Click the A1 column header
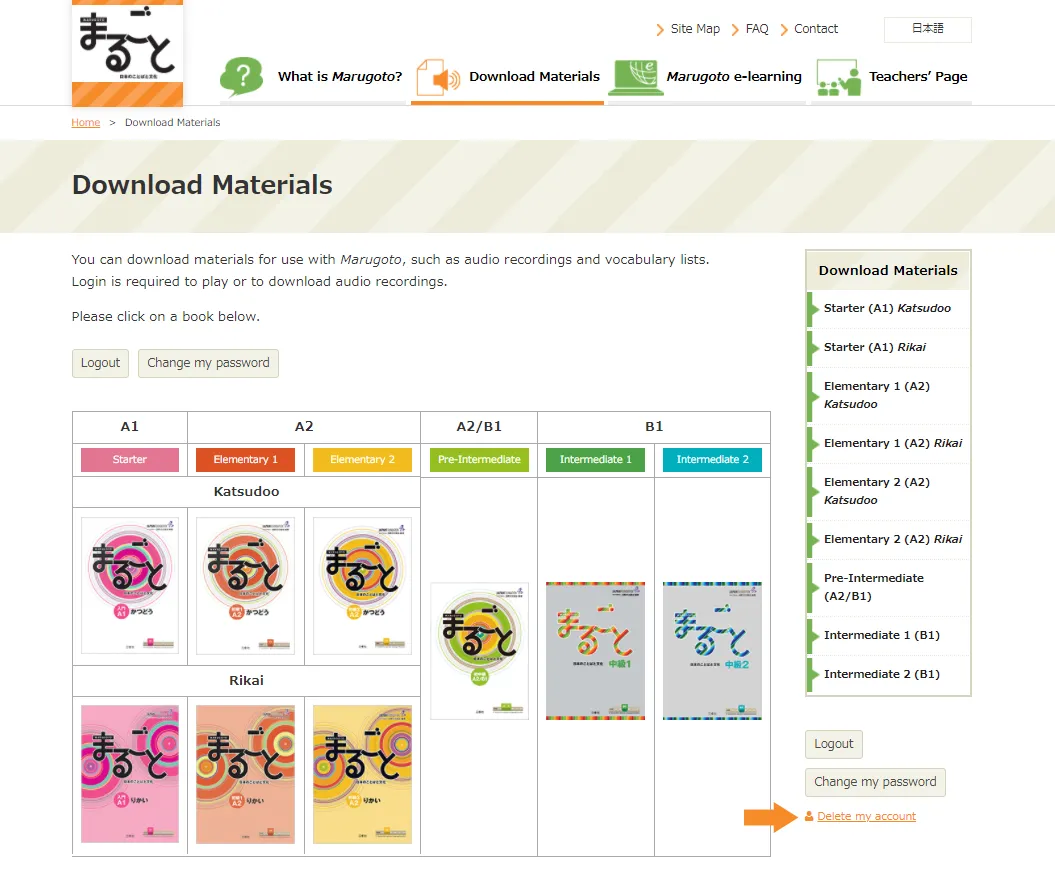 [130, 427]
